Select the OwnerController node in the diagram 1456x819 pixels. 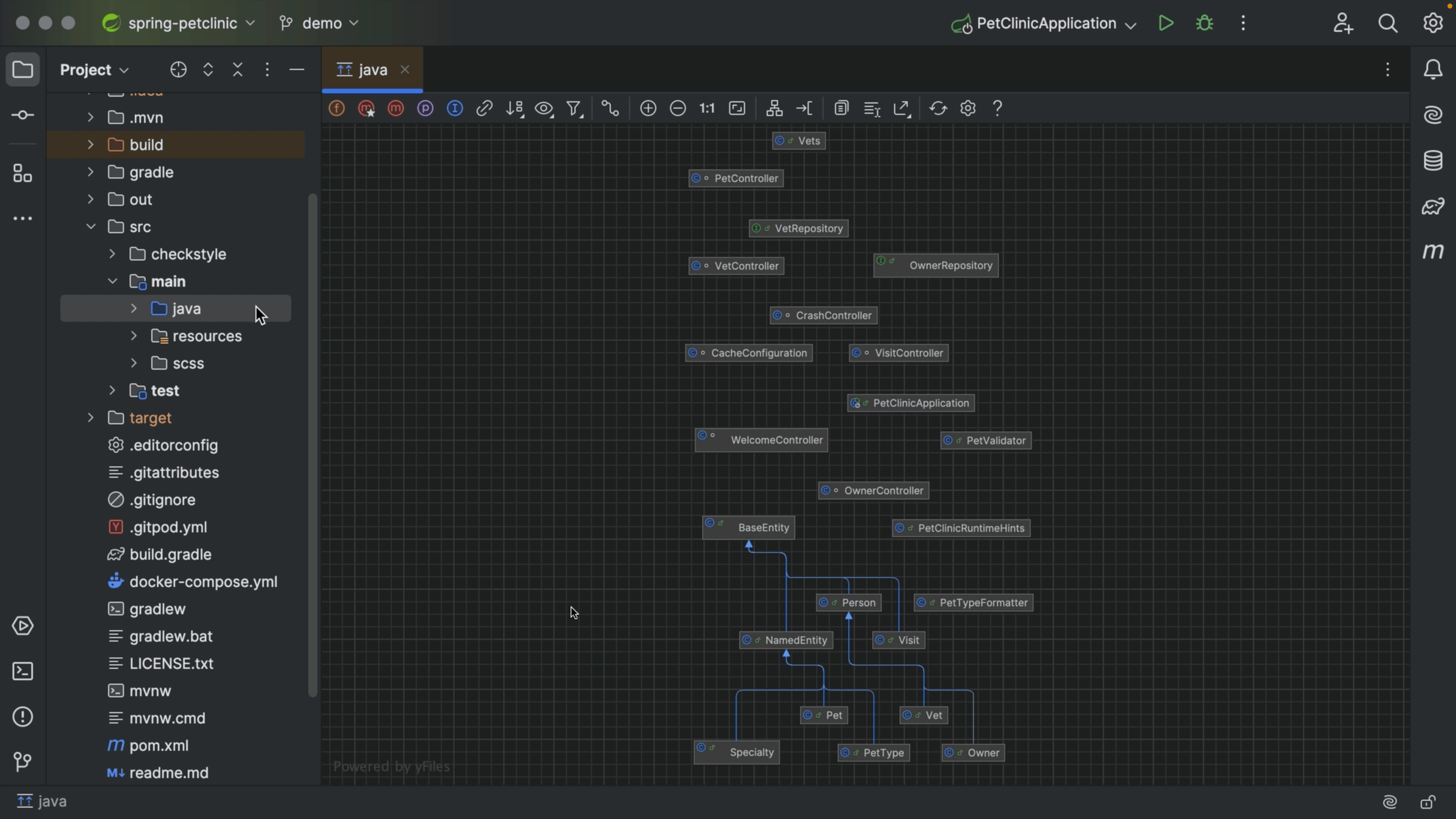click(x=873, y=490)
